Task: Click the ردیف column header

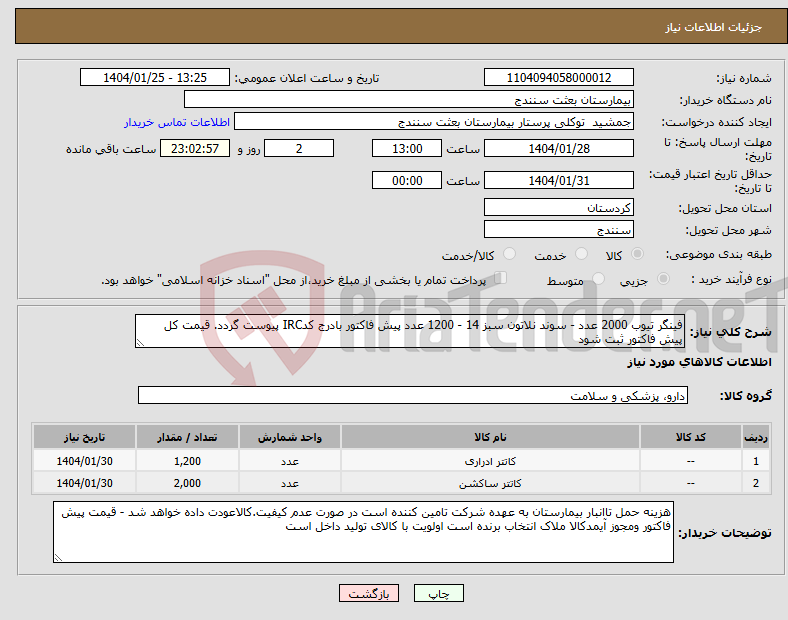Action: point(755,437)
